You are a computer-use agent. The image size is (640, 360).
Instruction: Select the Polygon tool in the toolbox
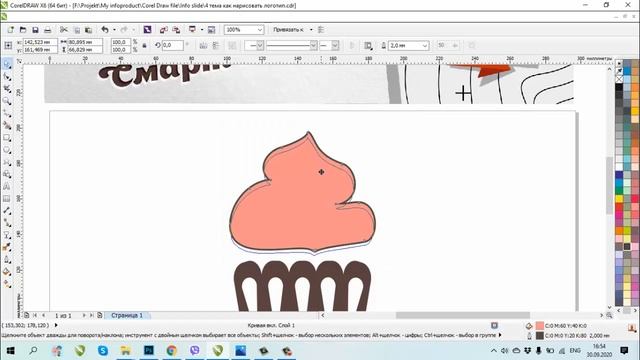pos(7,162)
